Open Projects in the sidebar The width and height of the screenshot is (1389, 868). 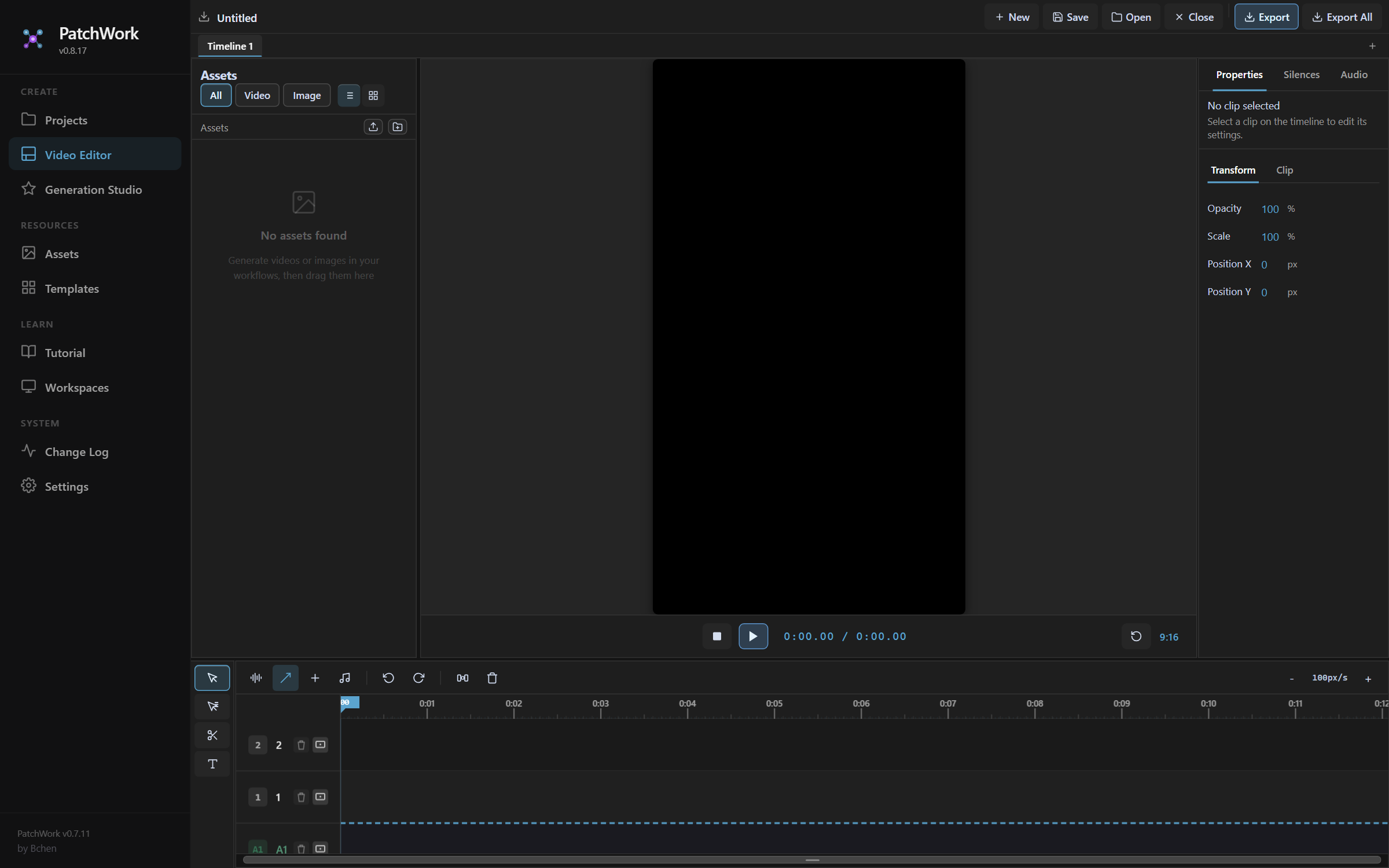(x=95, y=120)
